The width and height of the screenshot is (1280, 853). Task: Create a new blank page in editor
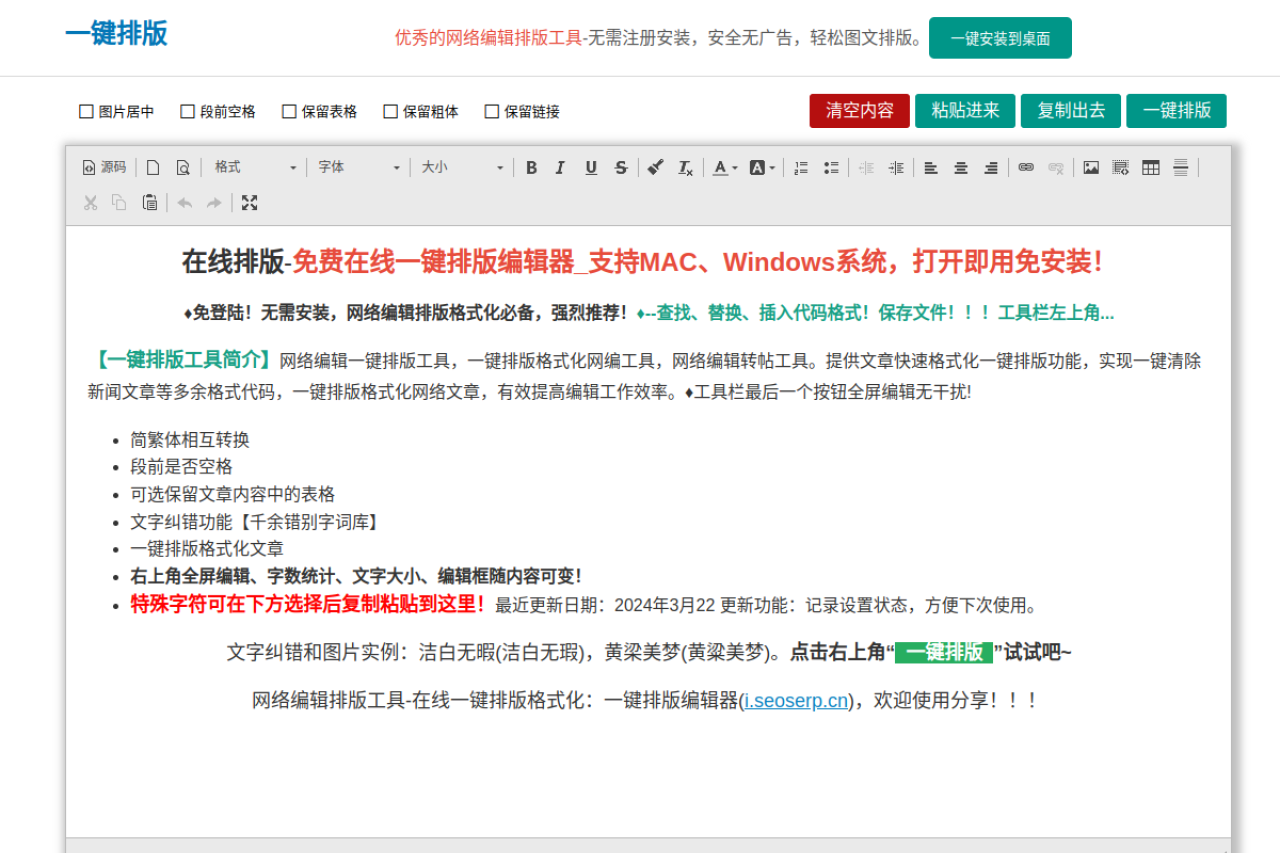click(x=153, y=167)
